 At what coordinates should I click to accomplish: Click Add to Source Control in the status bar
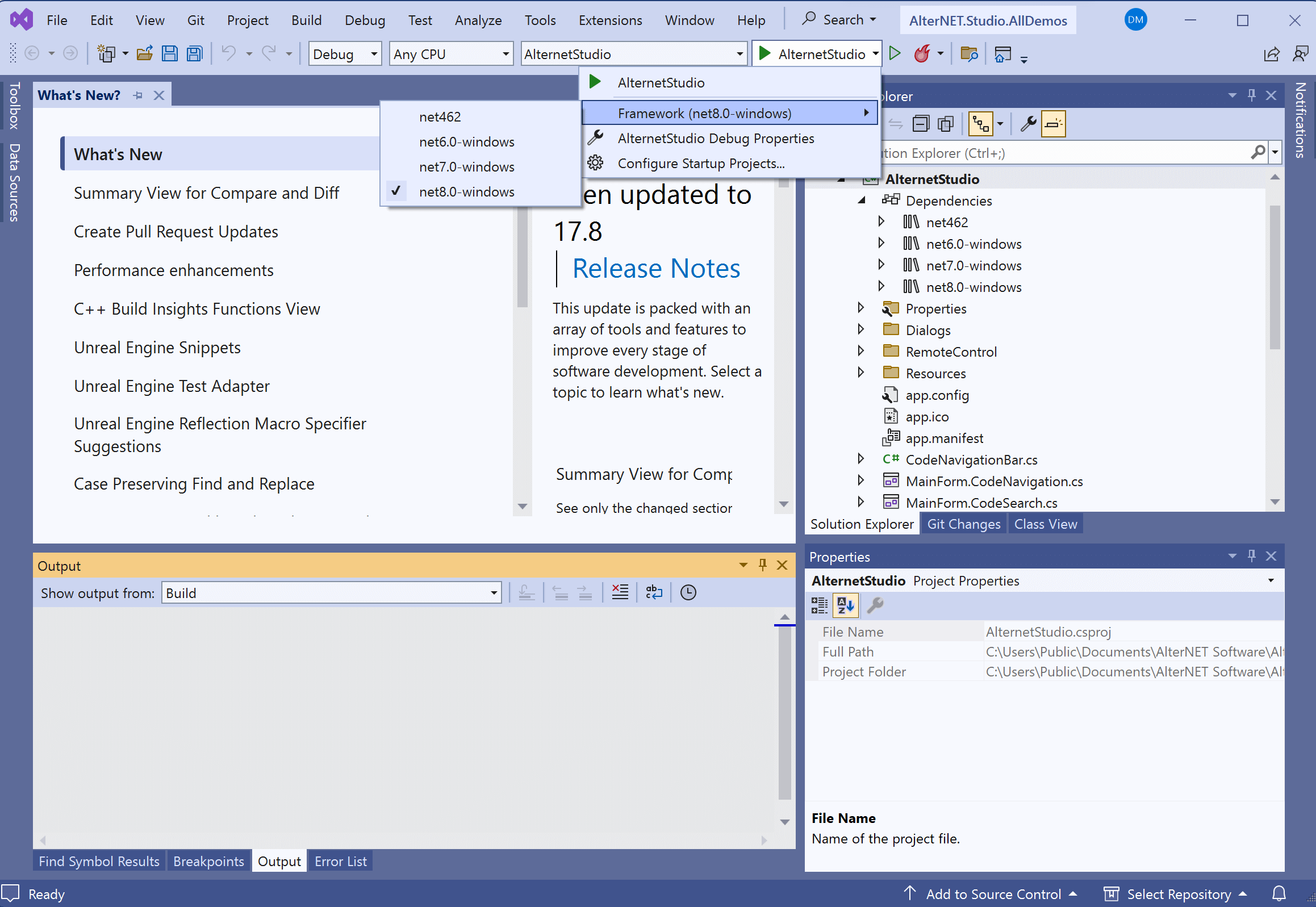pos(992,893)
